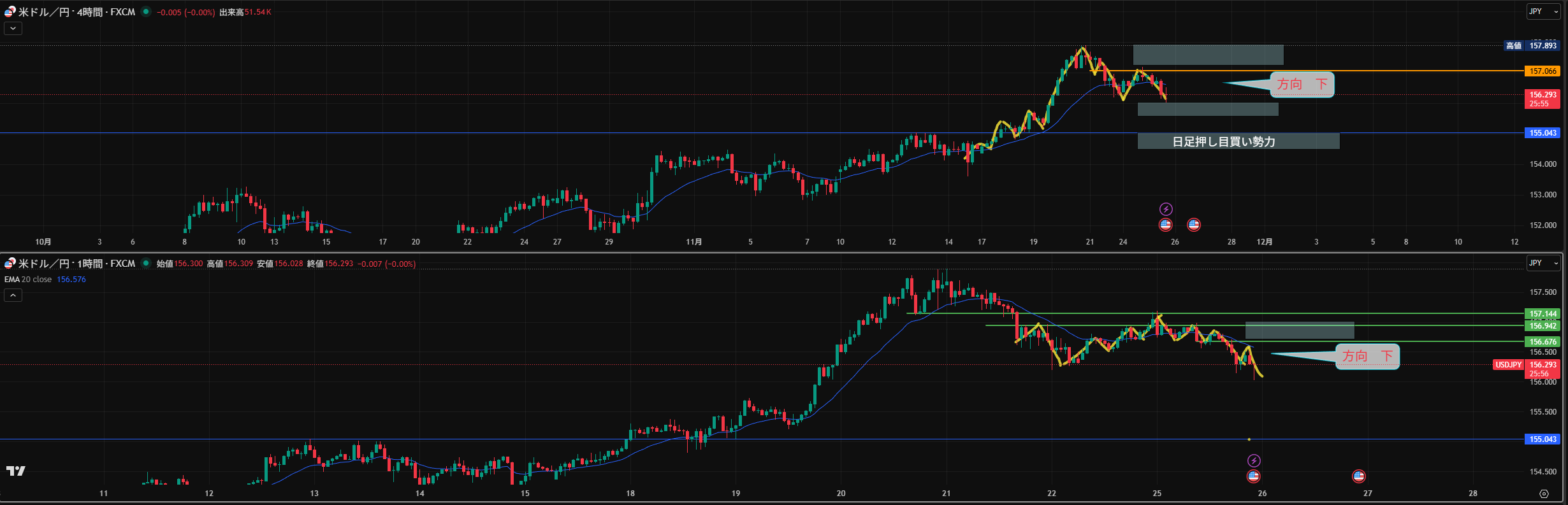Open the JPY currency dropdown on the 1-hour chart

click(x=1543, y=263)
